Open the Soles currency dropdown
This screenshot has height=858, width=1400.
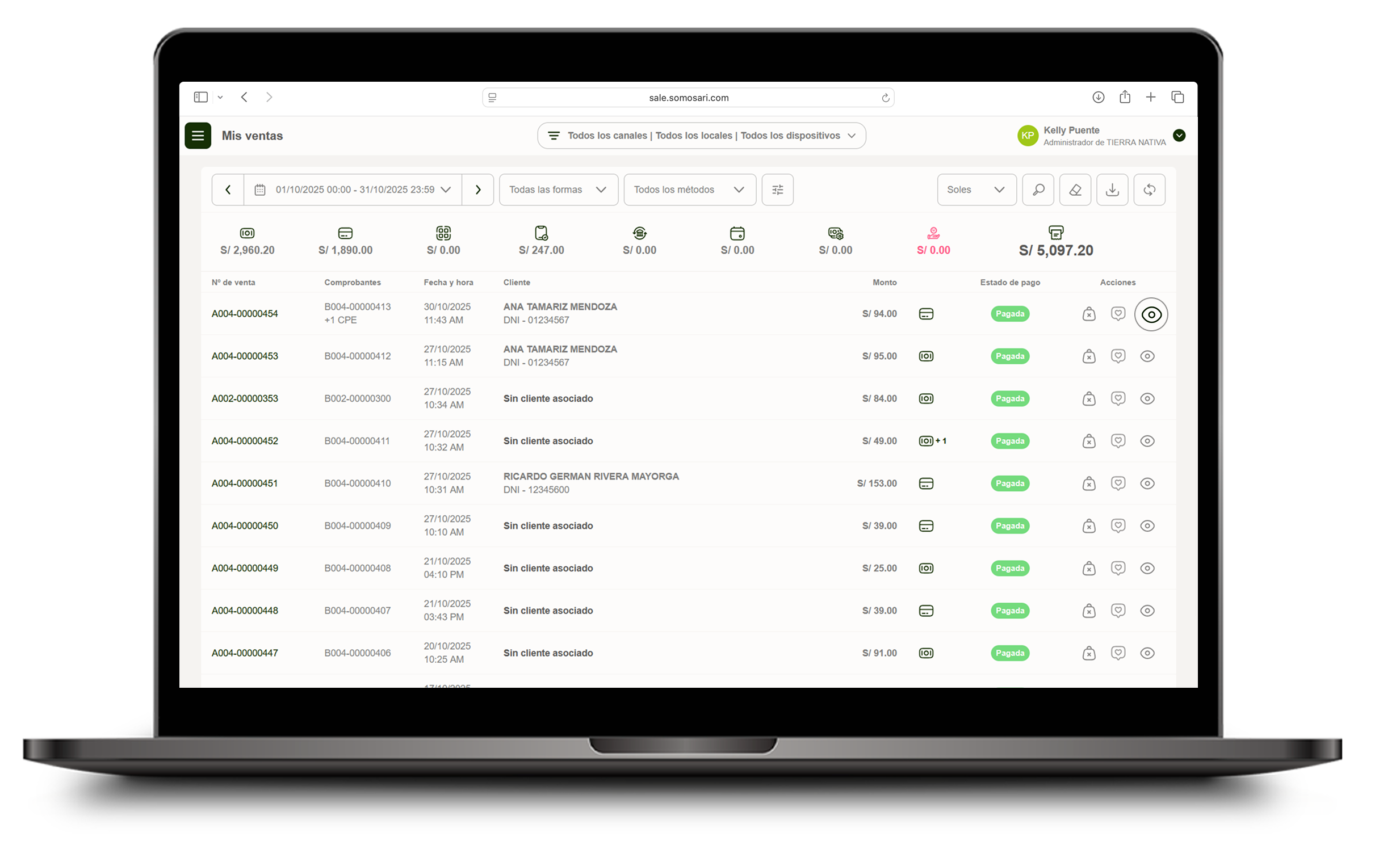coord(976,190)
